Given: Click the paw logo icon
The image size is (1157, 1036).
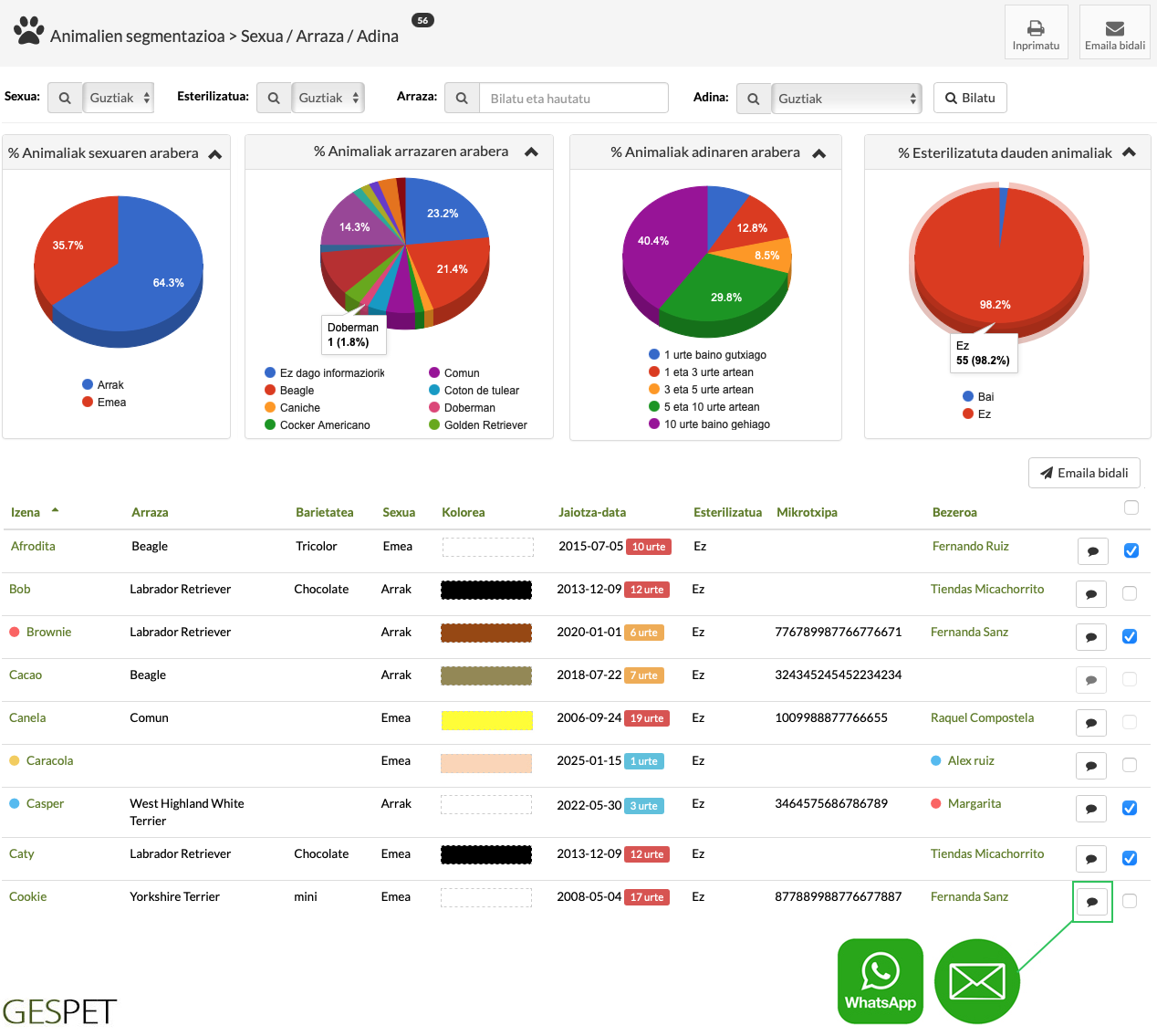Looking at the screenshot, I should (29, 31).
